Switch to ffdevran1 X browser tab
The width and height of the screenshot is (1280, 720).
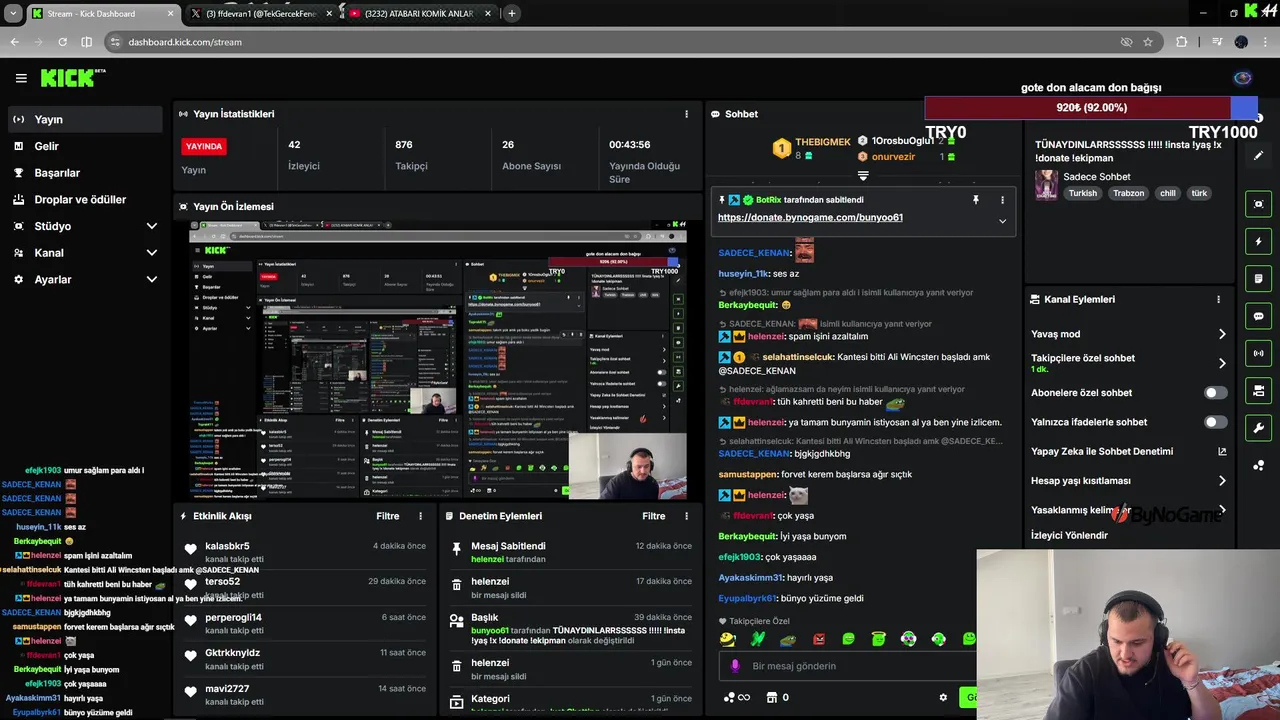pyautogui.click(x=260, y=14)
